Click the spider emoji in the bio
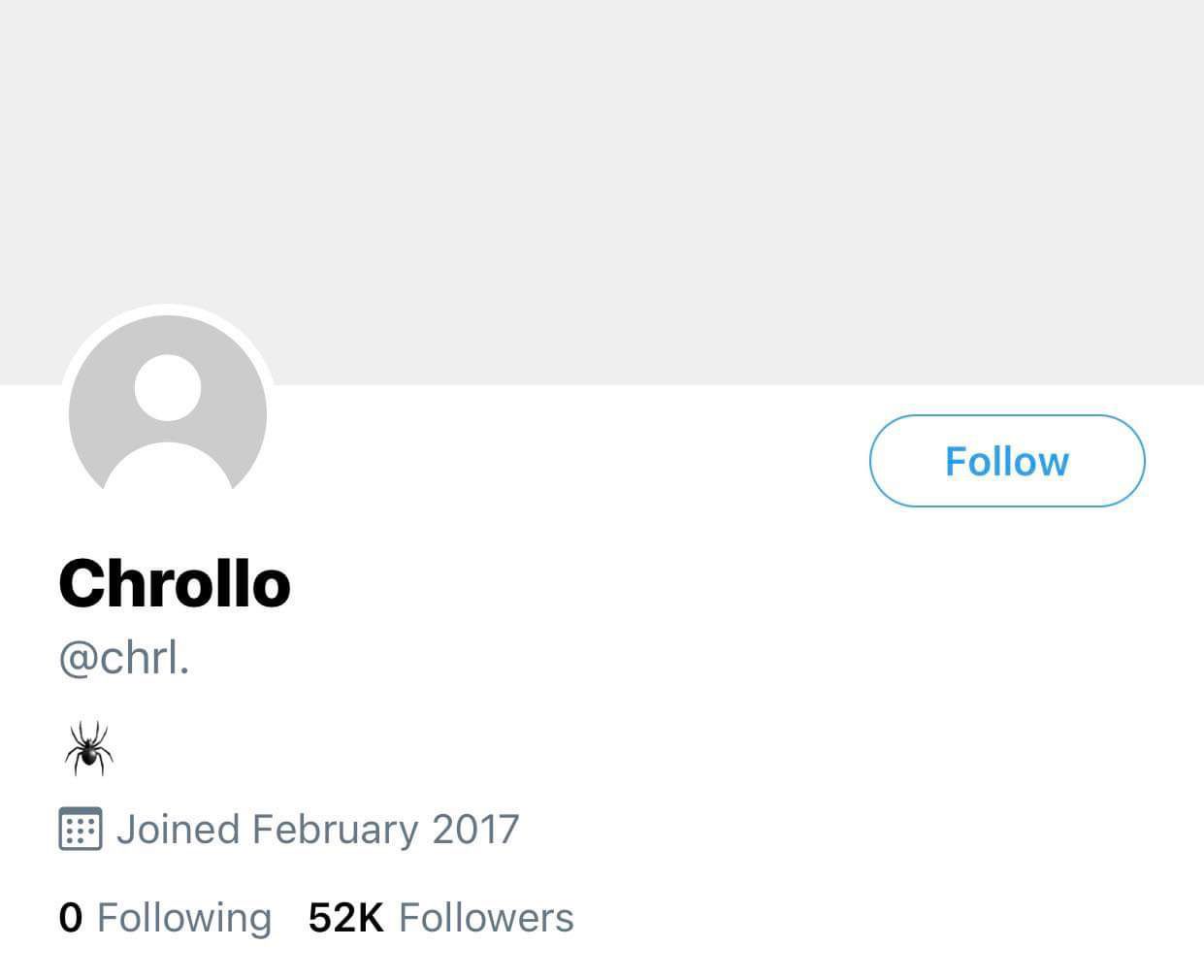 click(x=89, y=749)
